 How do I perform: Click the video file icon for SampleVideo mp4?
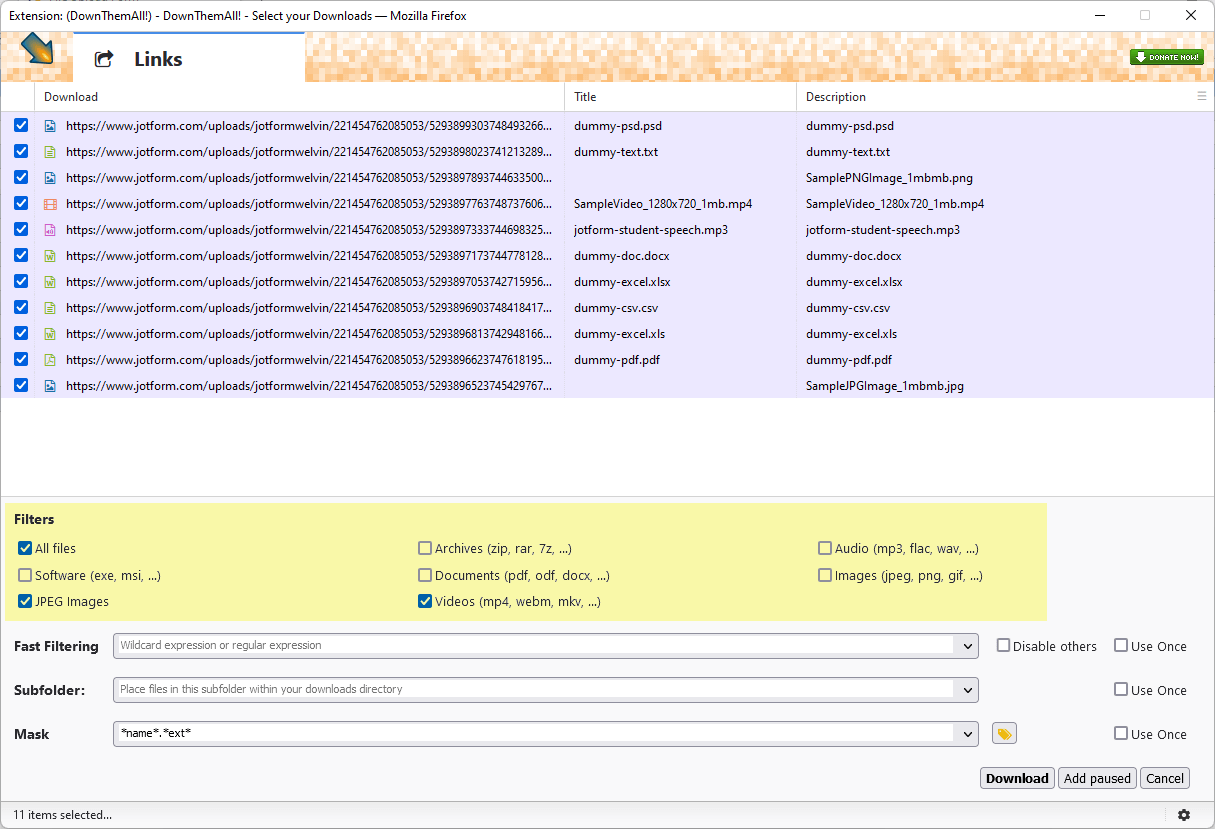(50, 204)
